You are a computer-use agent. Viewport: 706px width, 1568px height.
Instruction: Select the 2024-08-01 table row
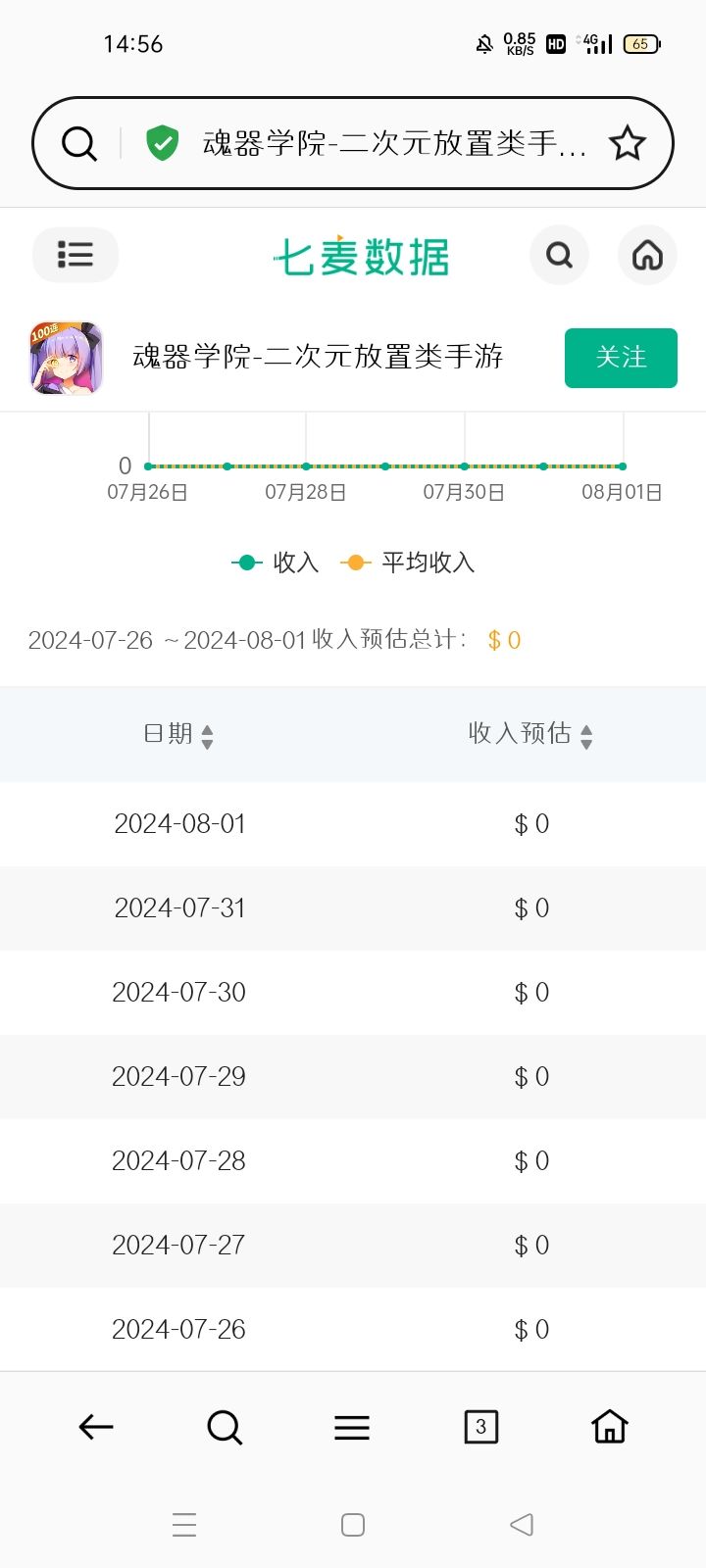[x=353, y=824]
